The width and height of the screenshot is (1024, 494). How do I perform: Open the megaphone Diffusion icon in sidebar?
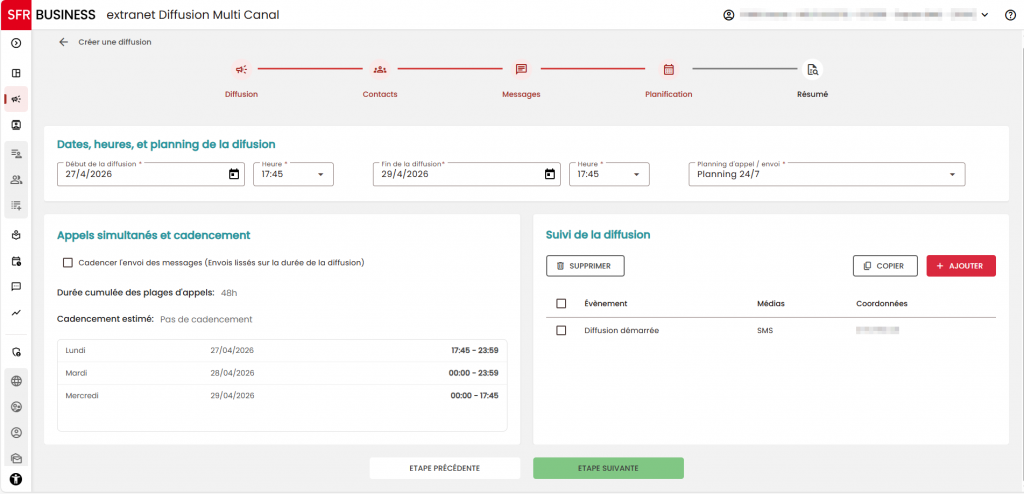click(16, 99)
